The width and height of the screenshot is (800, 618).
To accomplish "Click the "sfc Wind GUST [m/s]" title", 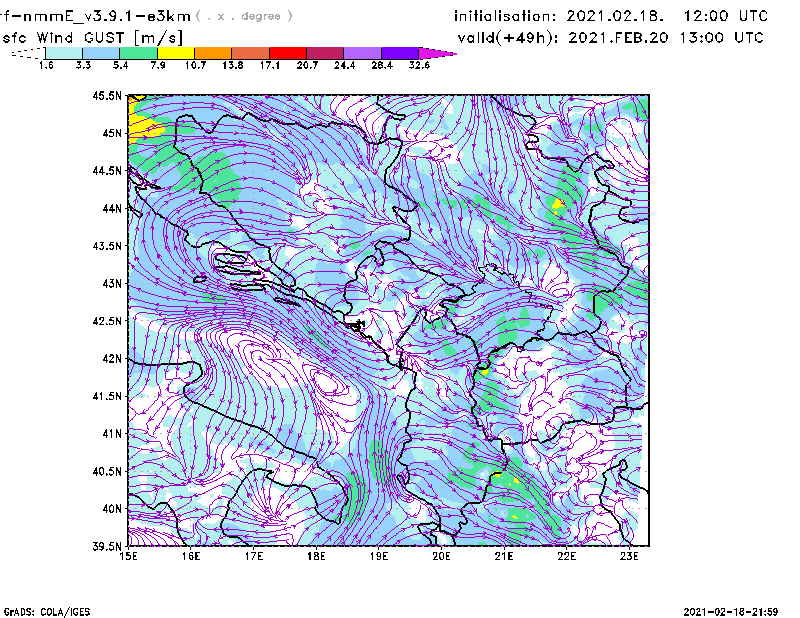I will click(x=92, y=38).
